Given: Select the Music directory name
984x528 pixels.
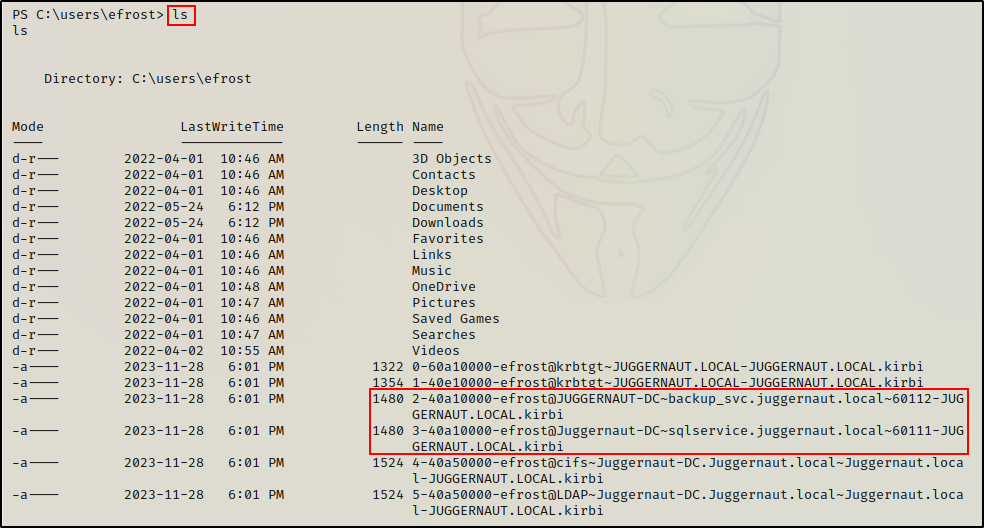Looking at the screenshot, I should (x=432, y=271).
